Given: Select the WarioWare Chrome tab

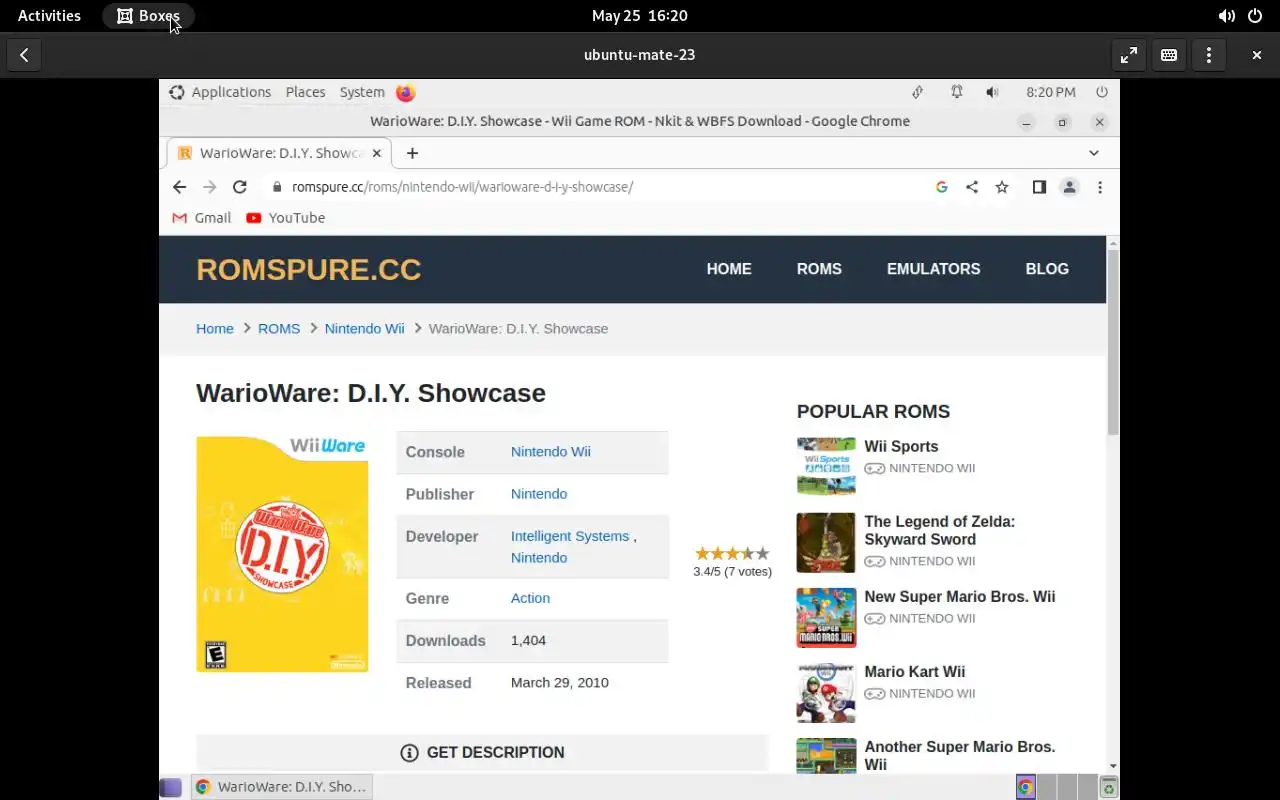Looking at the screenshot, I should (x=278, y=153).
